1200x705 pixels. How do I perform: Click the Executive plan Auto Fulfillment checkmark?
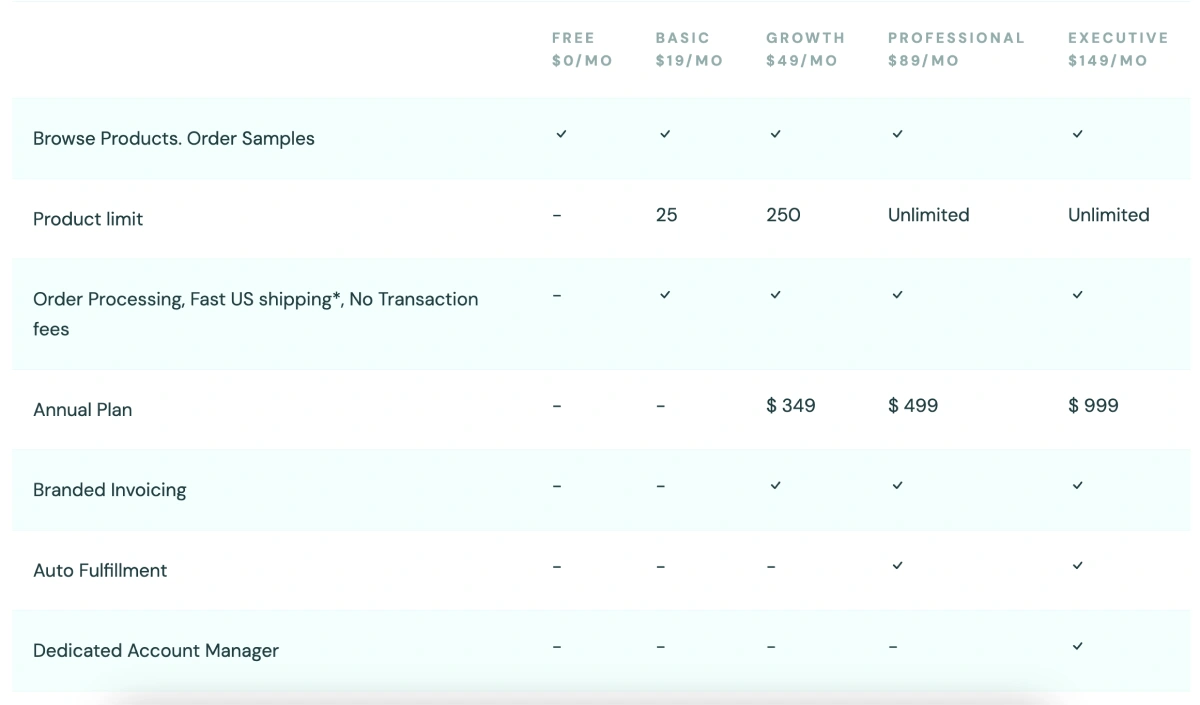tap(1077, 566)
